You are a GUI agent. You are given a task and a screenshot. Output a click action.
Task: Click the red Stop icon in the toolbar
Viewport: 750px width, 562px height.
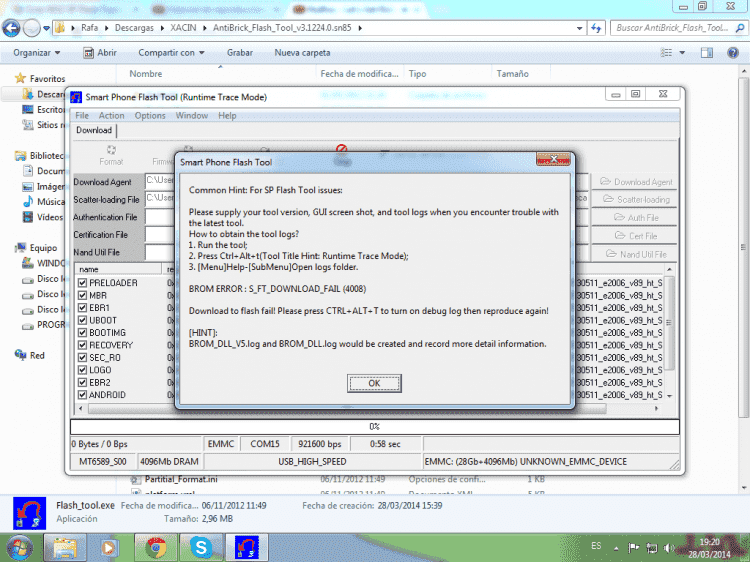[x=342, y=150]
